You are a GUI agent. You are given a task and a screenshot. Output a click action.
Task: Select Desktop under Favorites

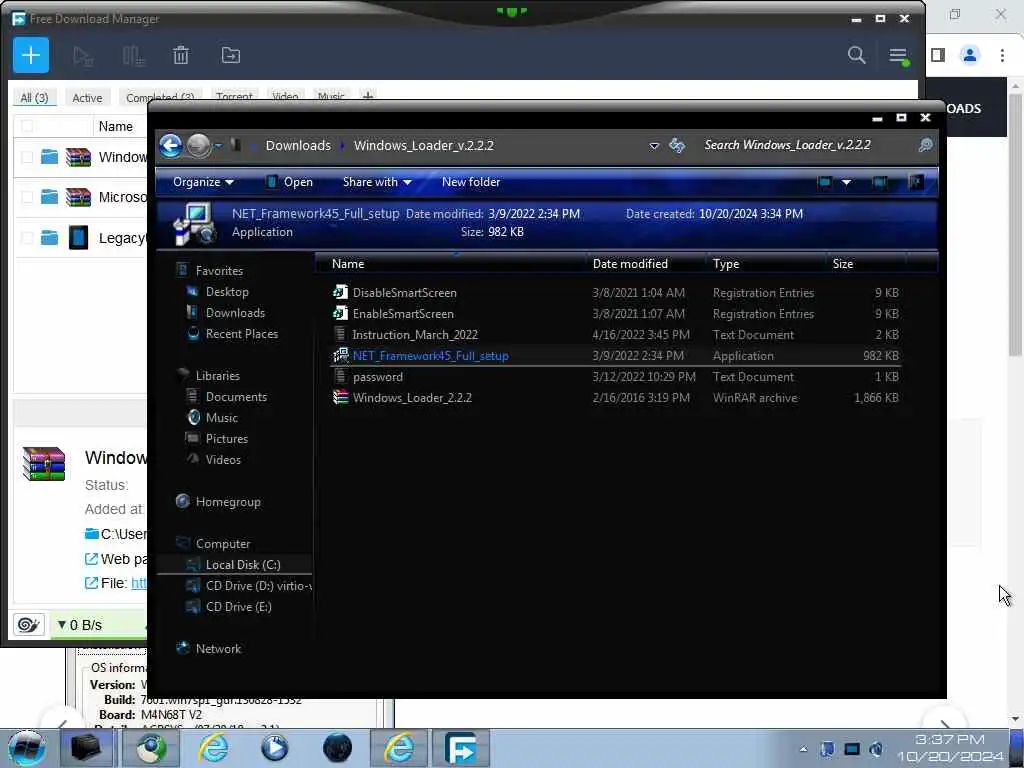227,292
